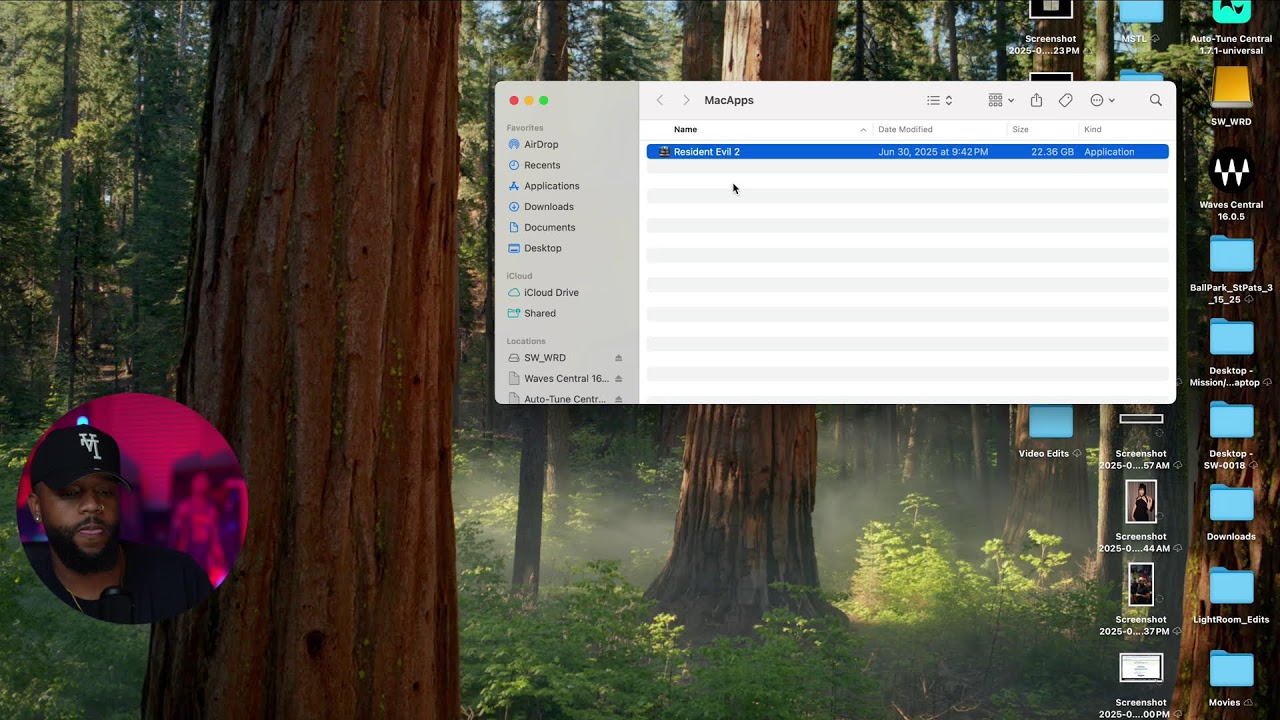1280x720 pixels.
Task: Open the Group By grid dropdown
Action: (x=1001, y=100)
